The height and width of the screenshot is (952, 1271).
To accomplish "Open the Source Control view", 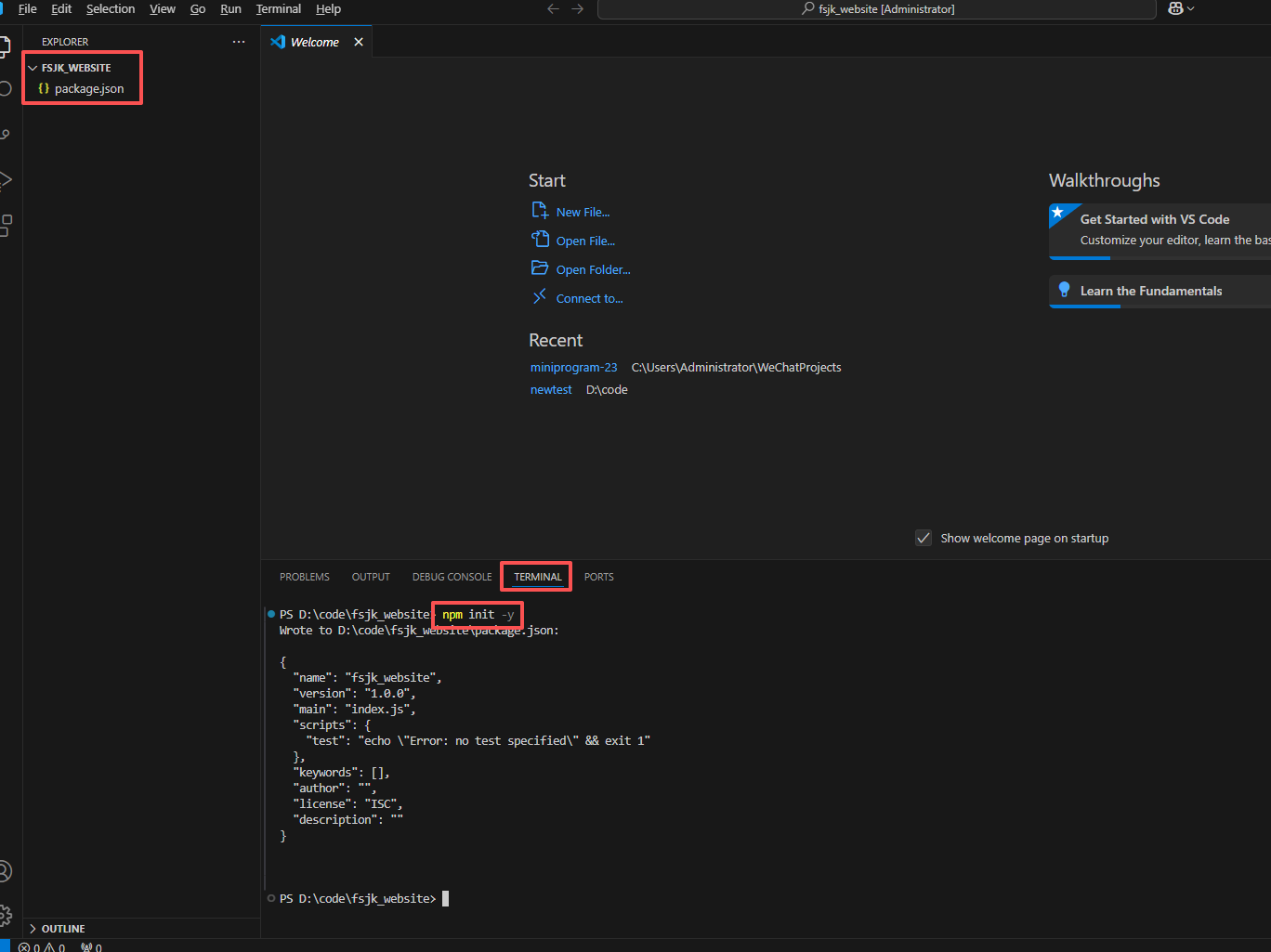I will coord(5,135).
